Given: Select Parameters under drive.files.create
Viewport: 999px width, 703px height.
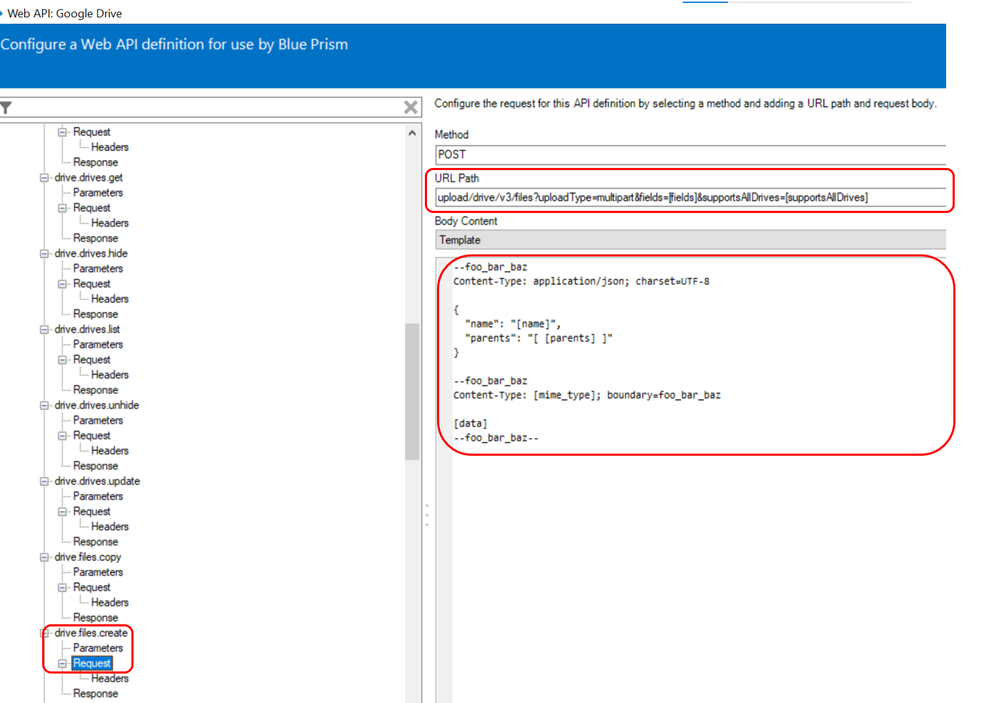Looking at the screenshot, I should coord(97,648).
